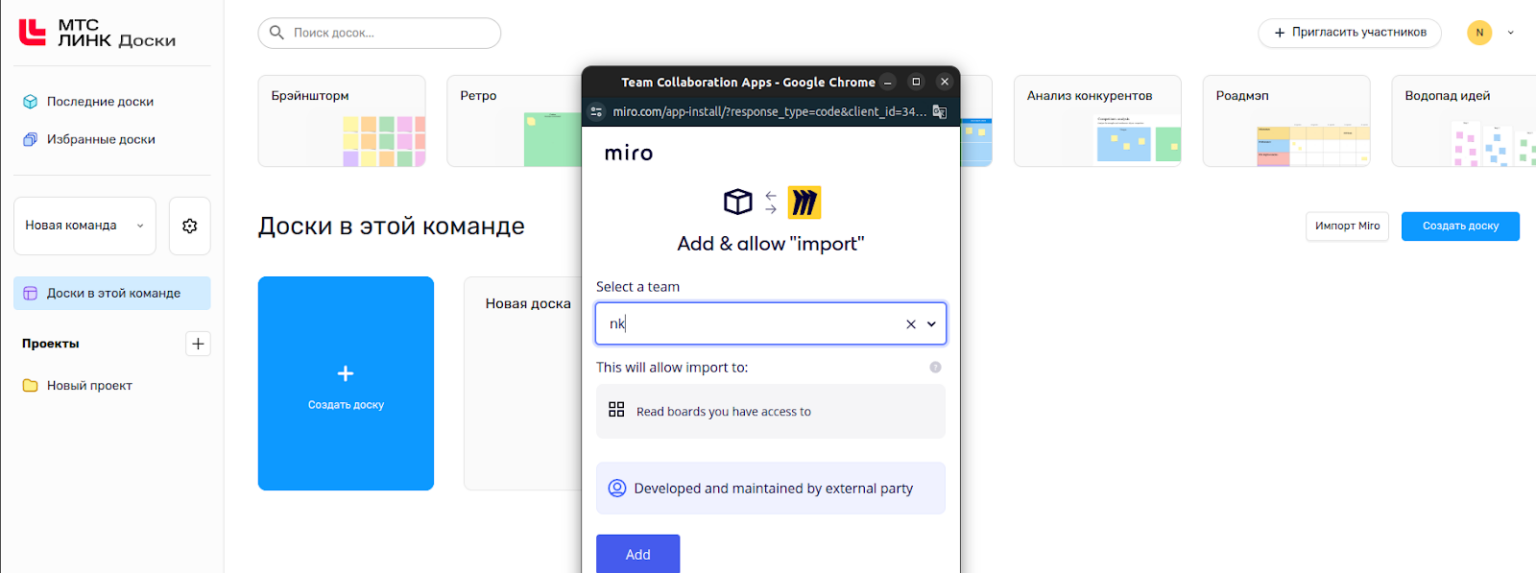Viewport: 1536px width, 573px height.
Task: Open the Ретро template
Action: click(x=514, y=121)
